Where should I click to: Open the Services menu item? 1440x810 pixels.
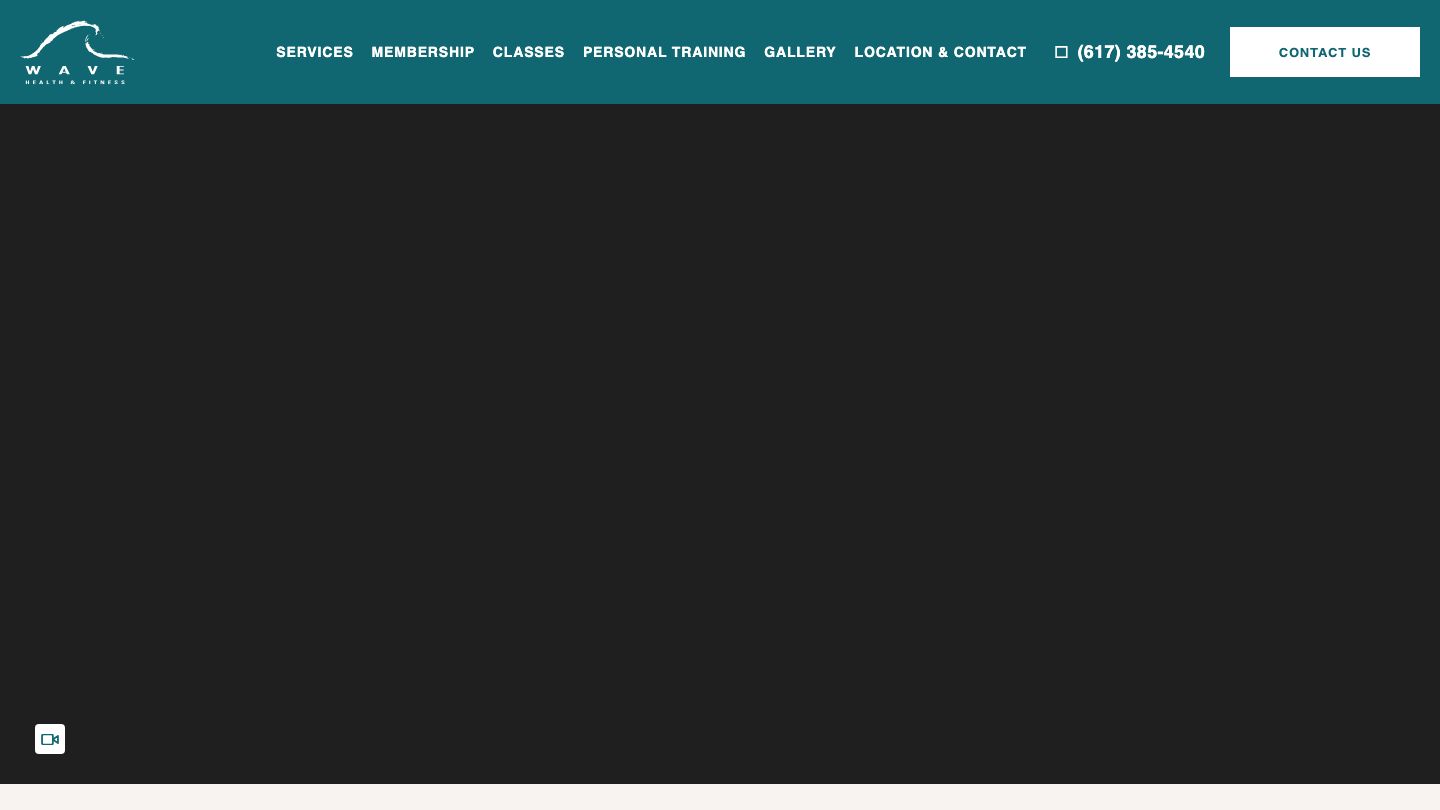click(x=314, y=52)
